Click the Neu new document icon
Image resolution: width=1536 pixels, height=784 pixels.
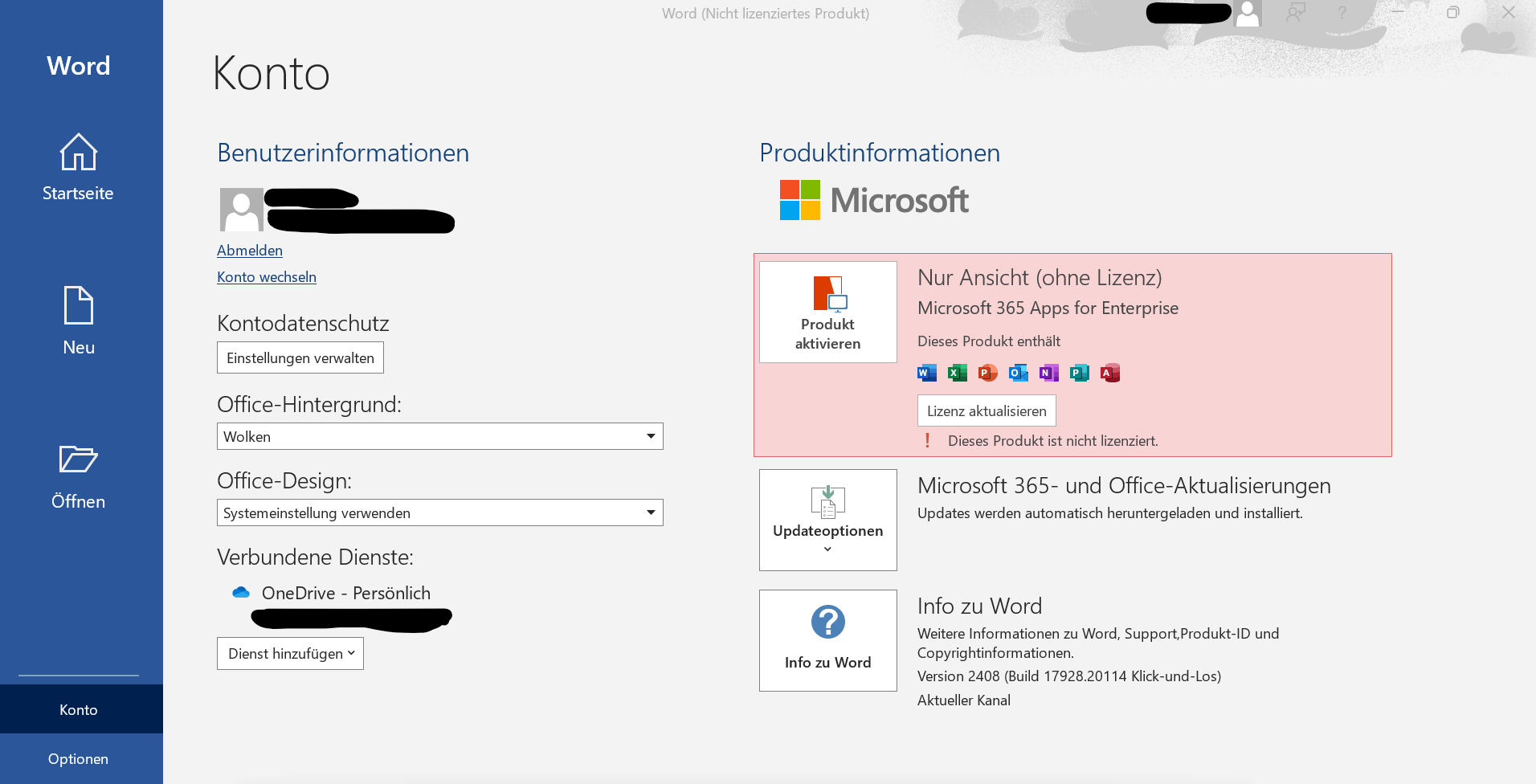point(79,305)
